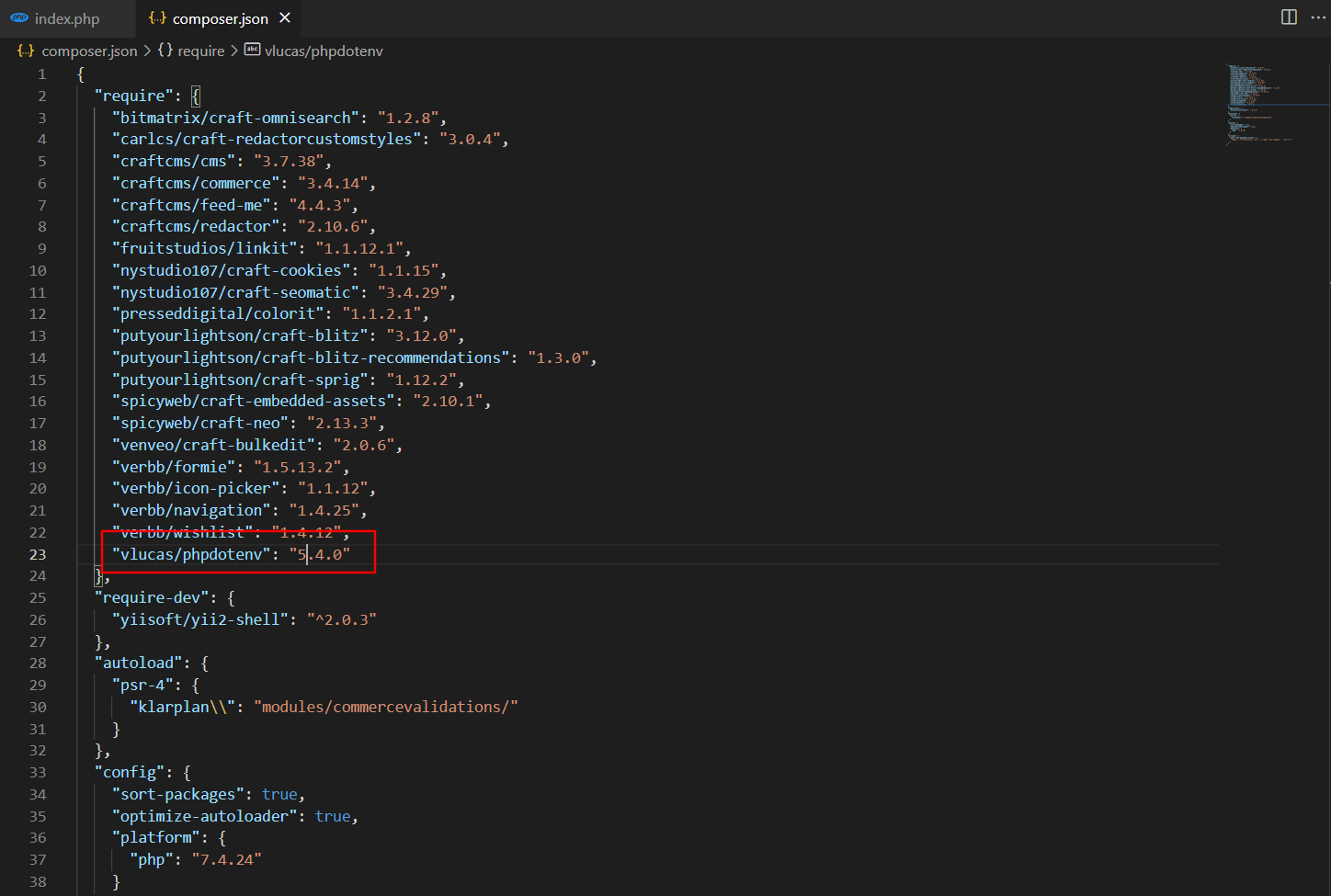The image size is (1331, 896).
Task: Click the true value of optimize-autoloader
Action: (333, 816)
